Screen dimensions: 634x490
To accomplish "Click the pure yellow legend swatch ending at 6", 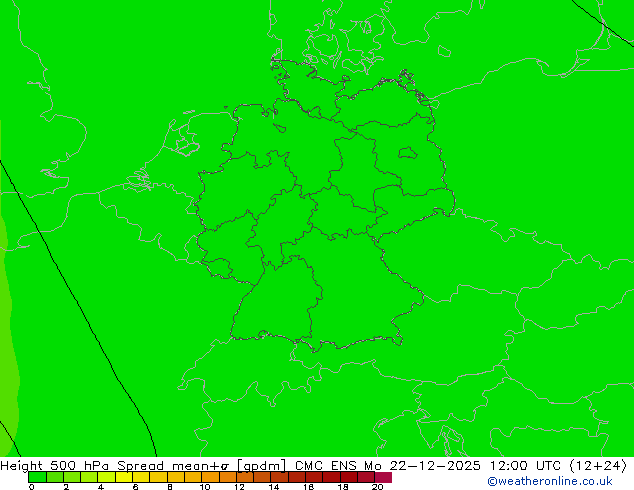I will click(x=124, y=477).
